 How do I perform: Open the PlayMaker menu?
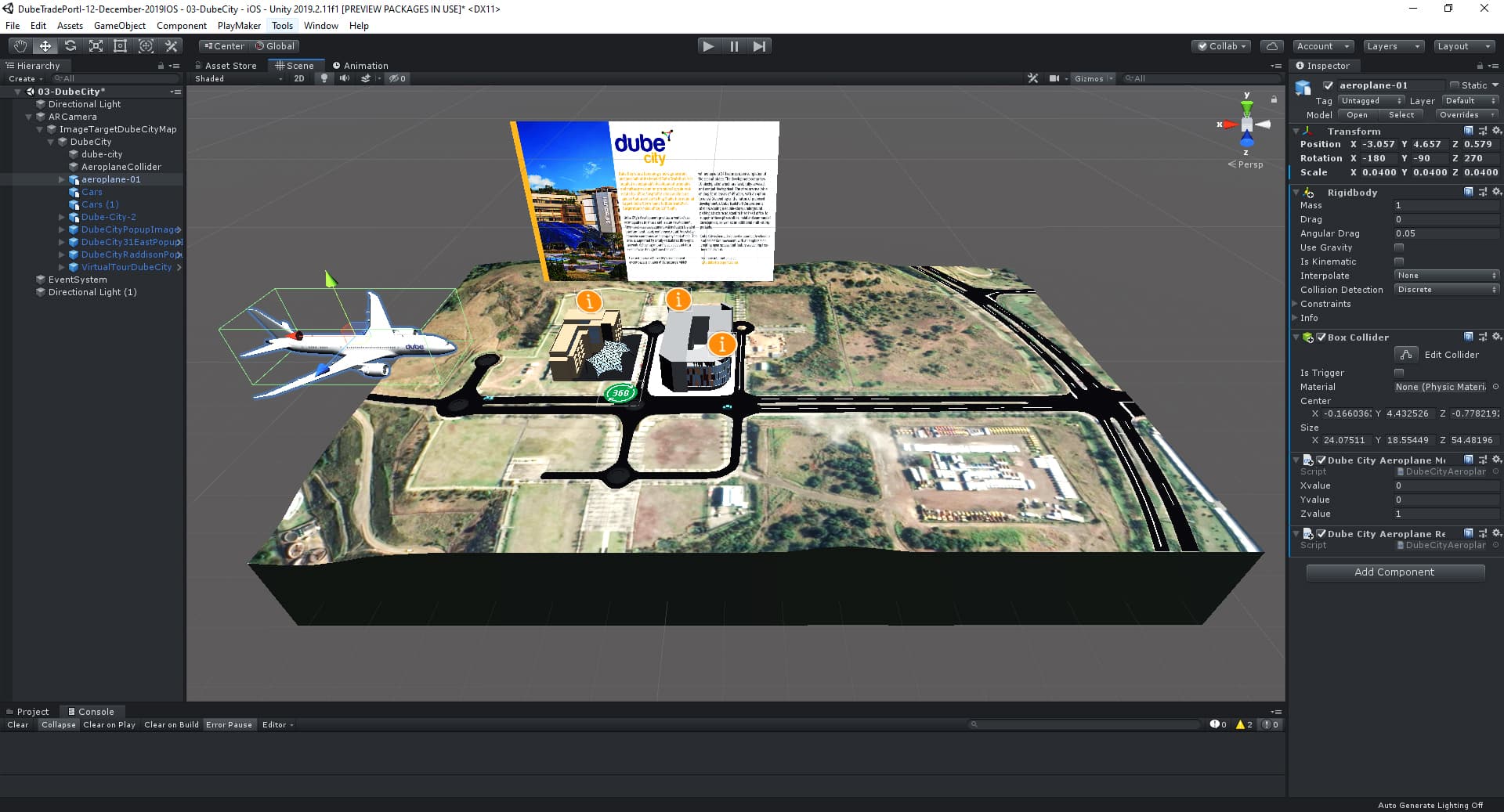pyautogui.click(x=239, y=26)
